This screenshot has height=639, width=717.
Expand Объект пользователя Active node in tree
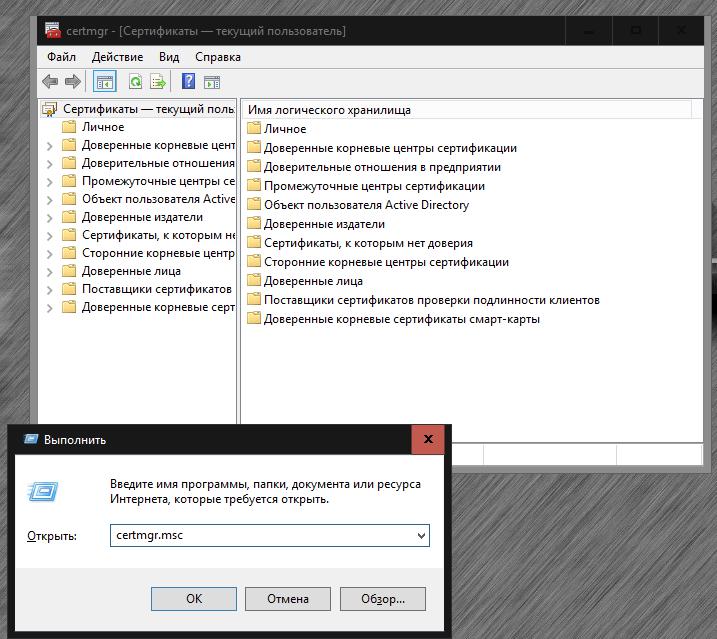click(x=49, y=200)
